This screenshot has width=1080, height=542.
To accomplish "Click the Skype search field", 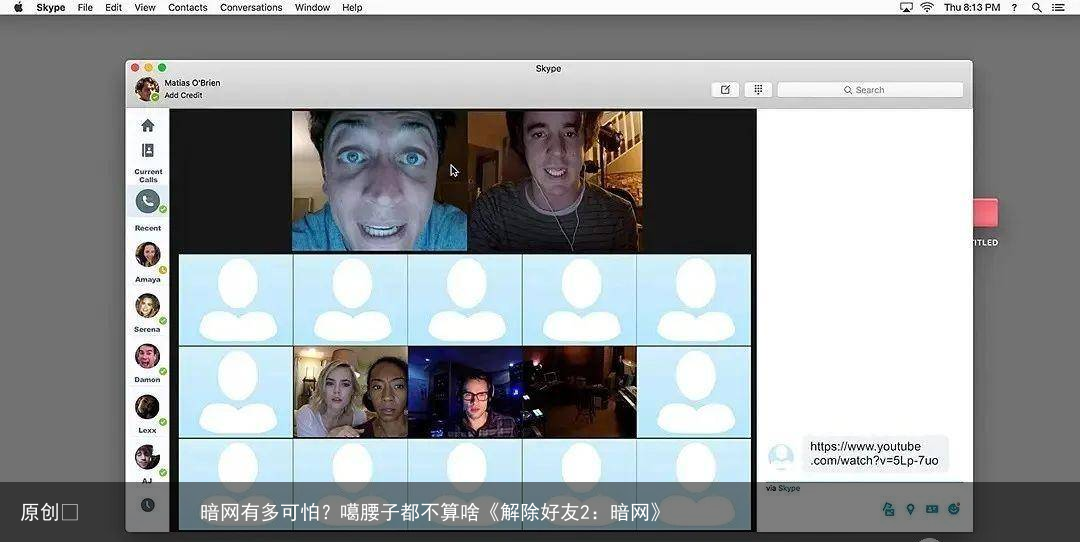I will point(870,90).
